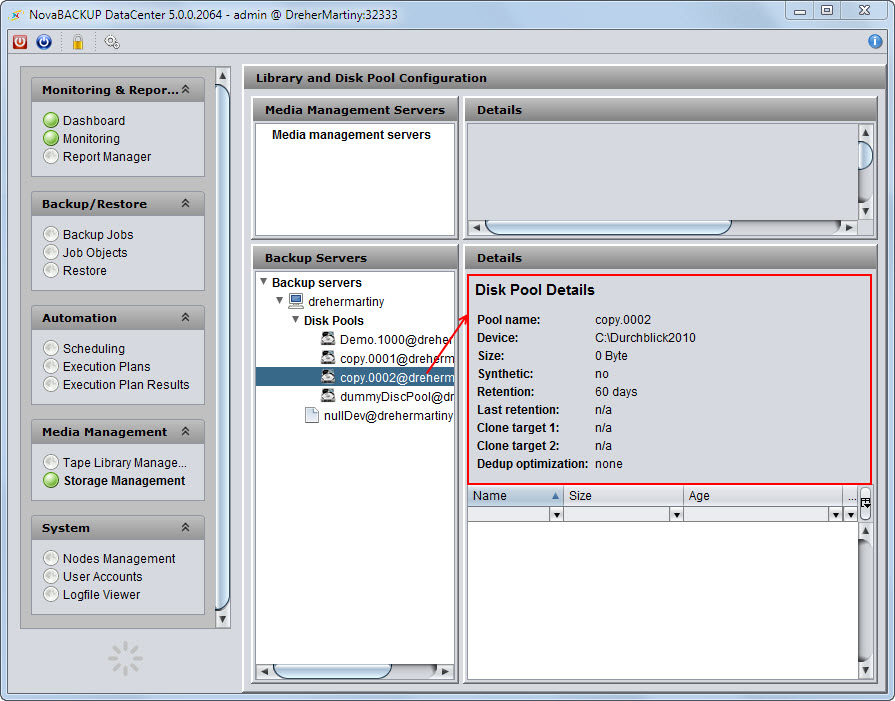Click the sidebar scroll down arrow
This screenshot has width=895, height=701.
point(223,619)
